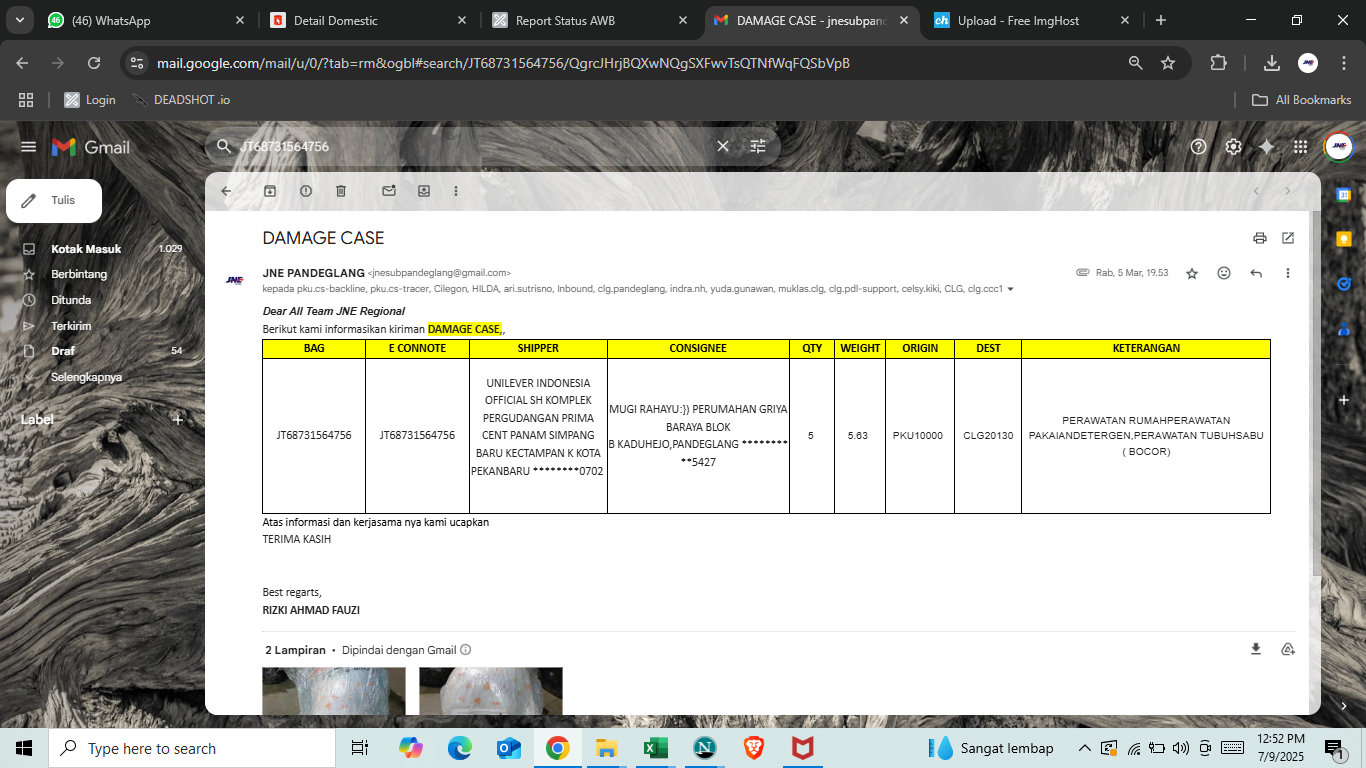Save all attachments to Drive
Screen dimensions: 1366x768
1287,649
